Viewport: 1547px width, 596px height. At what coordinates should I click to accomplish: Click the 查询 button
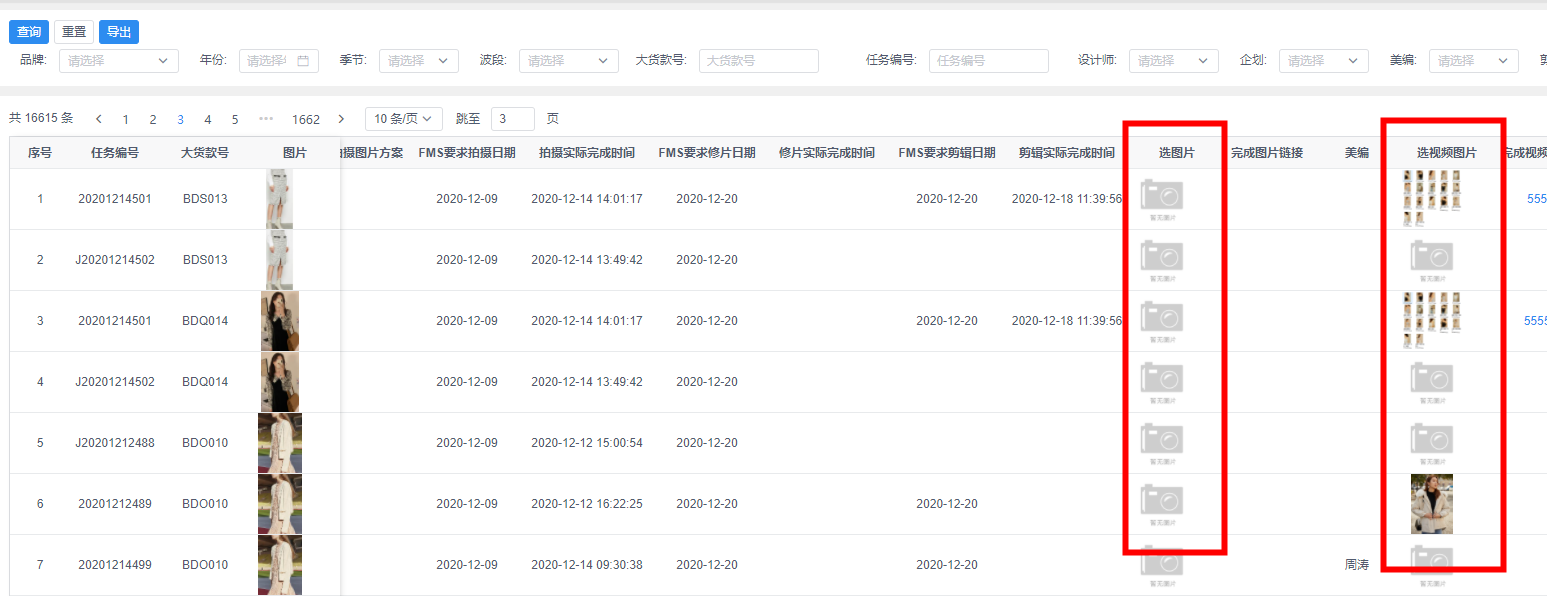coord(28,32)
